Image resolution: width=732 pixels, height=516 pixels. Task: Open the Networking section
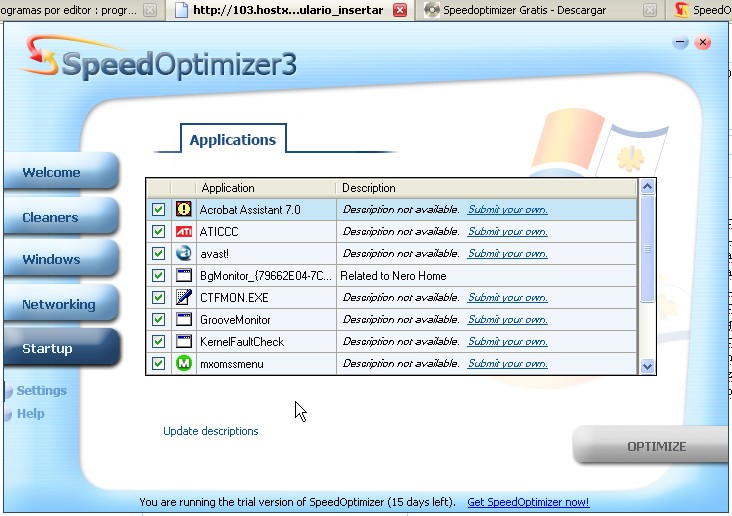pos(61,304)
